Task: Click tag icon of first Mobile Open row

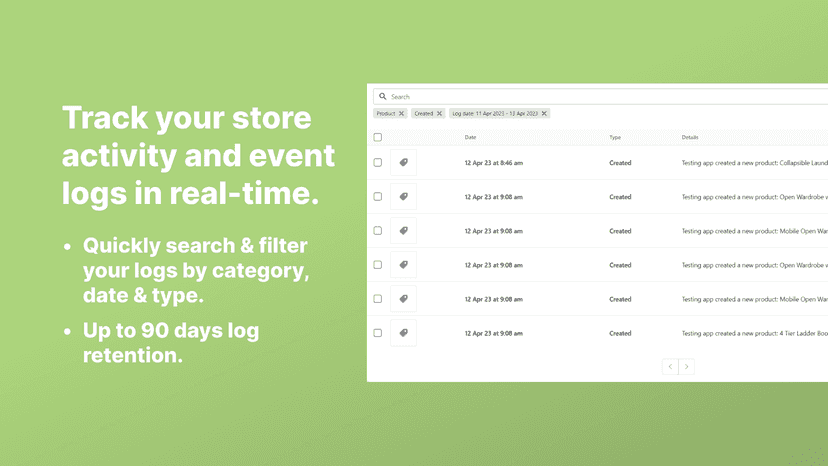Action: [x=403, y=231]
